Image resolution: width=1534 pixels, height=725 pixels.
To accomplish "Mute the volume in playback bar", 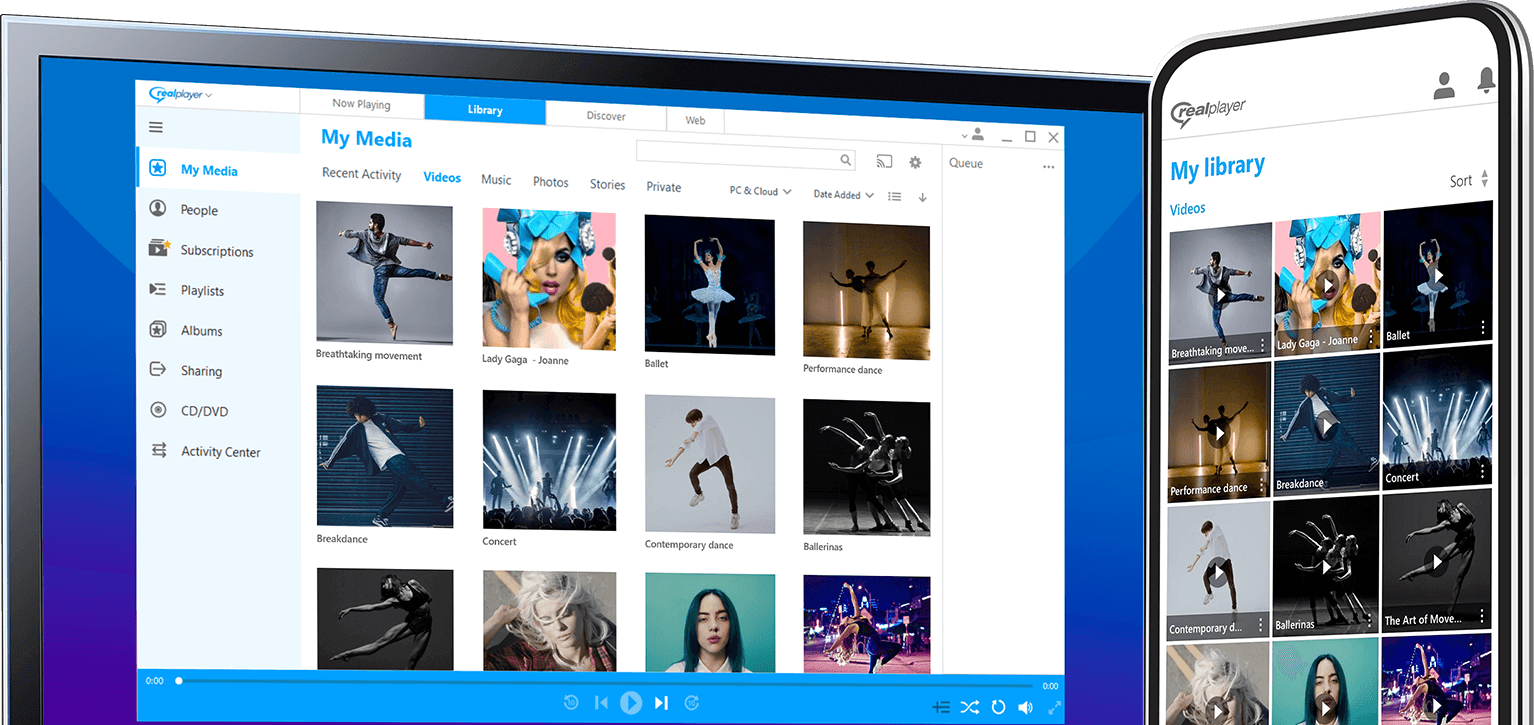I will click(x=1025, y=707).
